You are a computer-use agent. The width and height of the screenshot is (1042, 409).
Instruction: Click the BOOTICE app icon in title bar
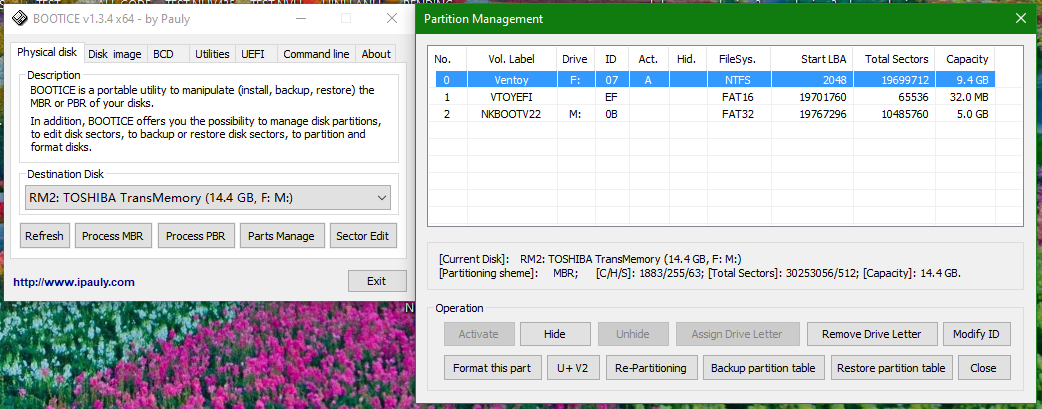[x=20, y=19]
